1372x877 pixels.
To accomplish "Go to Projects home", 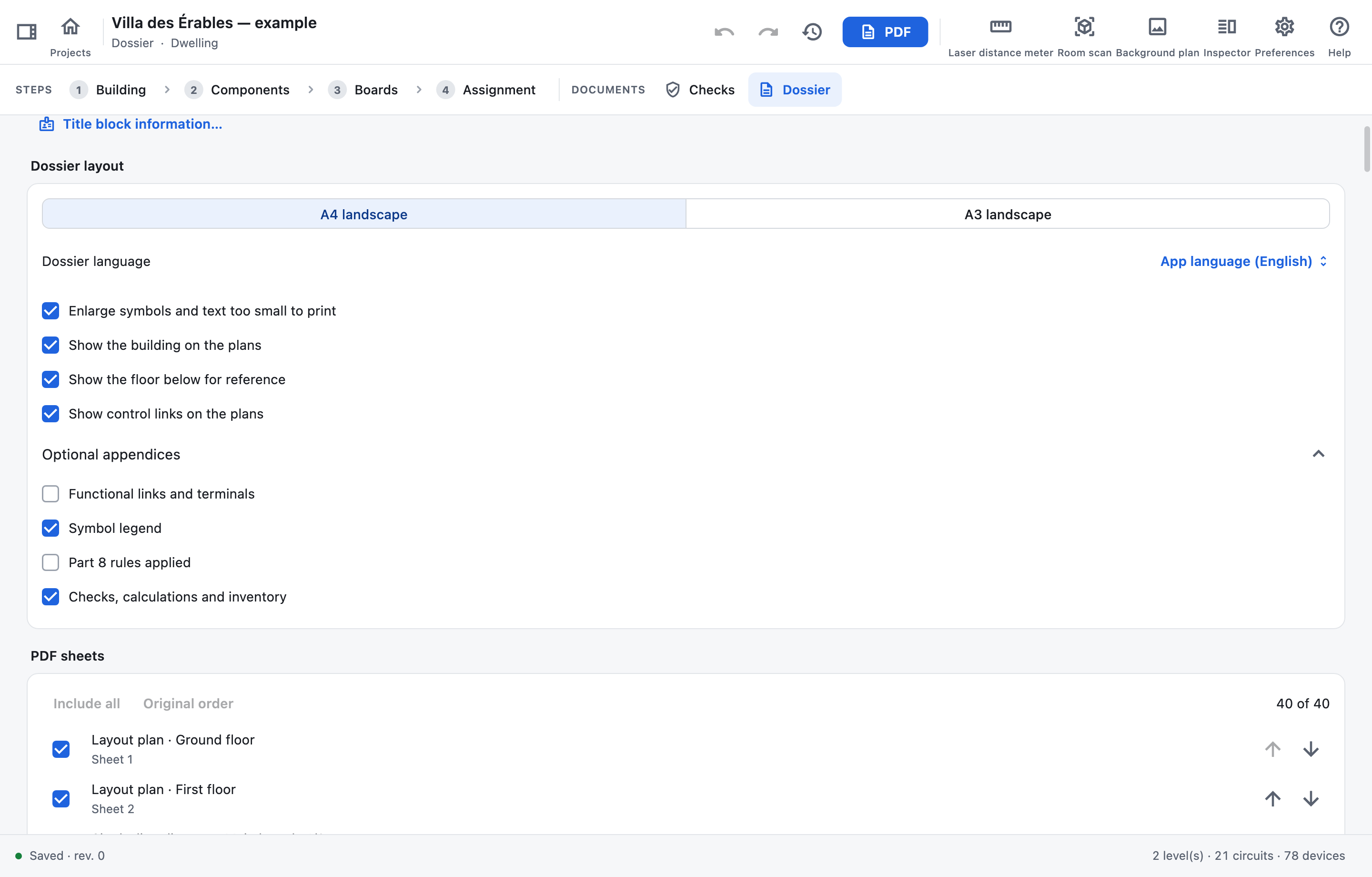I will pos(70,37).
